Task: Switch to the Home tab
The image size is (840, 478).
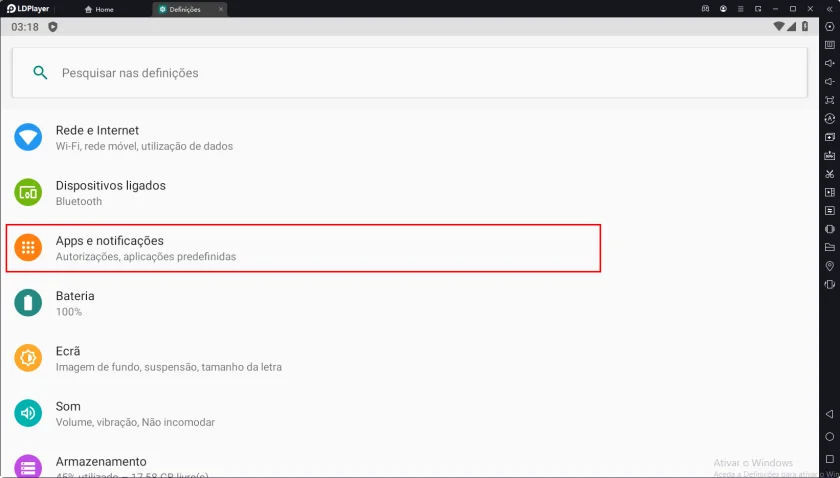Action: point(100,10)
